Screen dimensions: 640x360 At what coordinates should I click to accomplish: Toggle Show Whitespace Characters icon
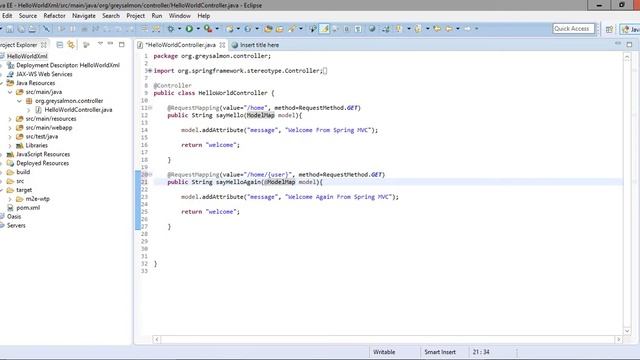tap(358, 29)
